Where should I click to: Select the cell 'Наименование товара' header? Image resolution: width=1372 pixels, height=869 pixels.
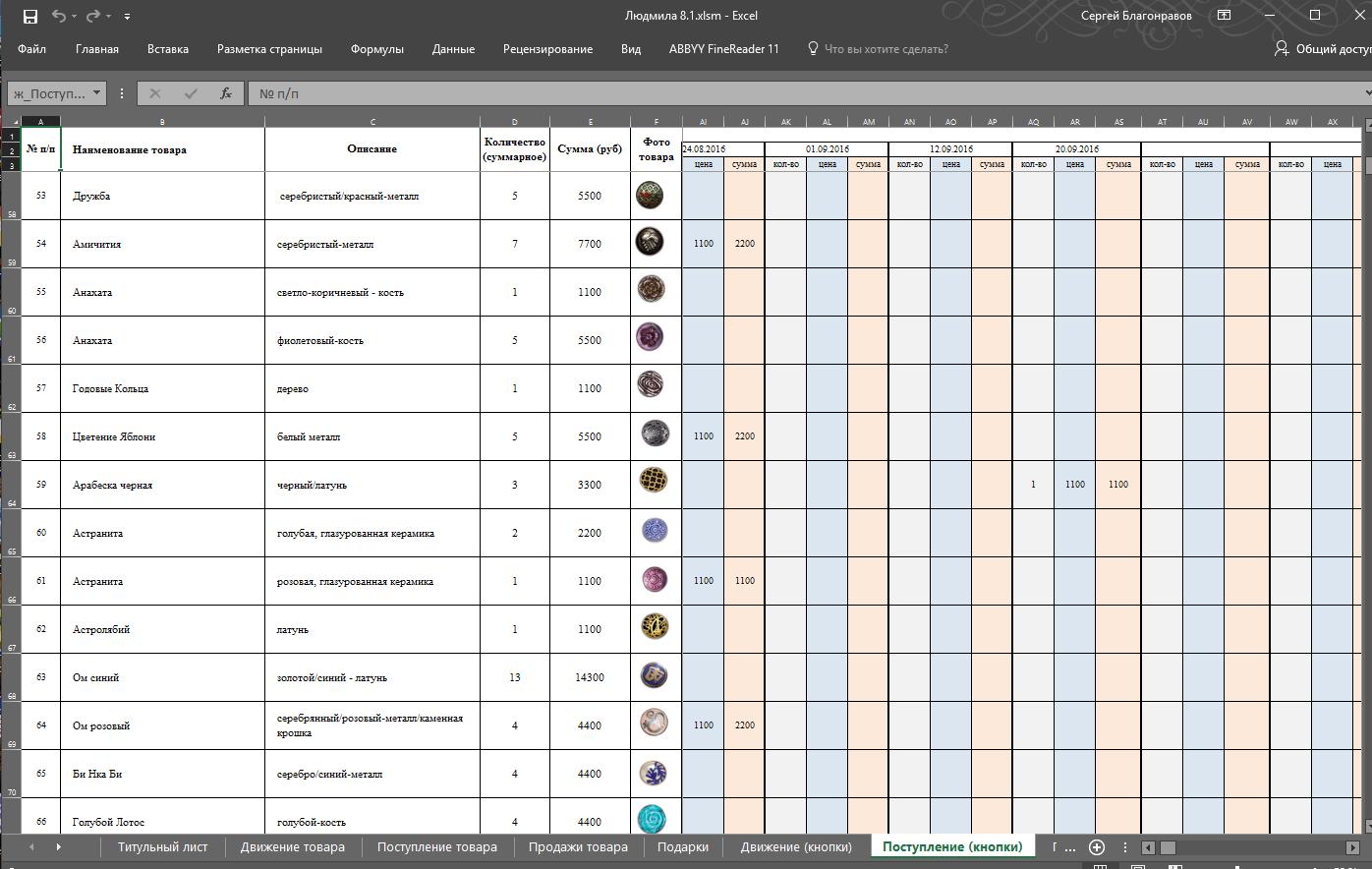[162, 149]
